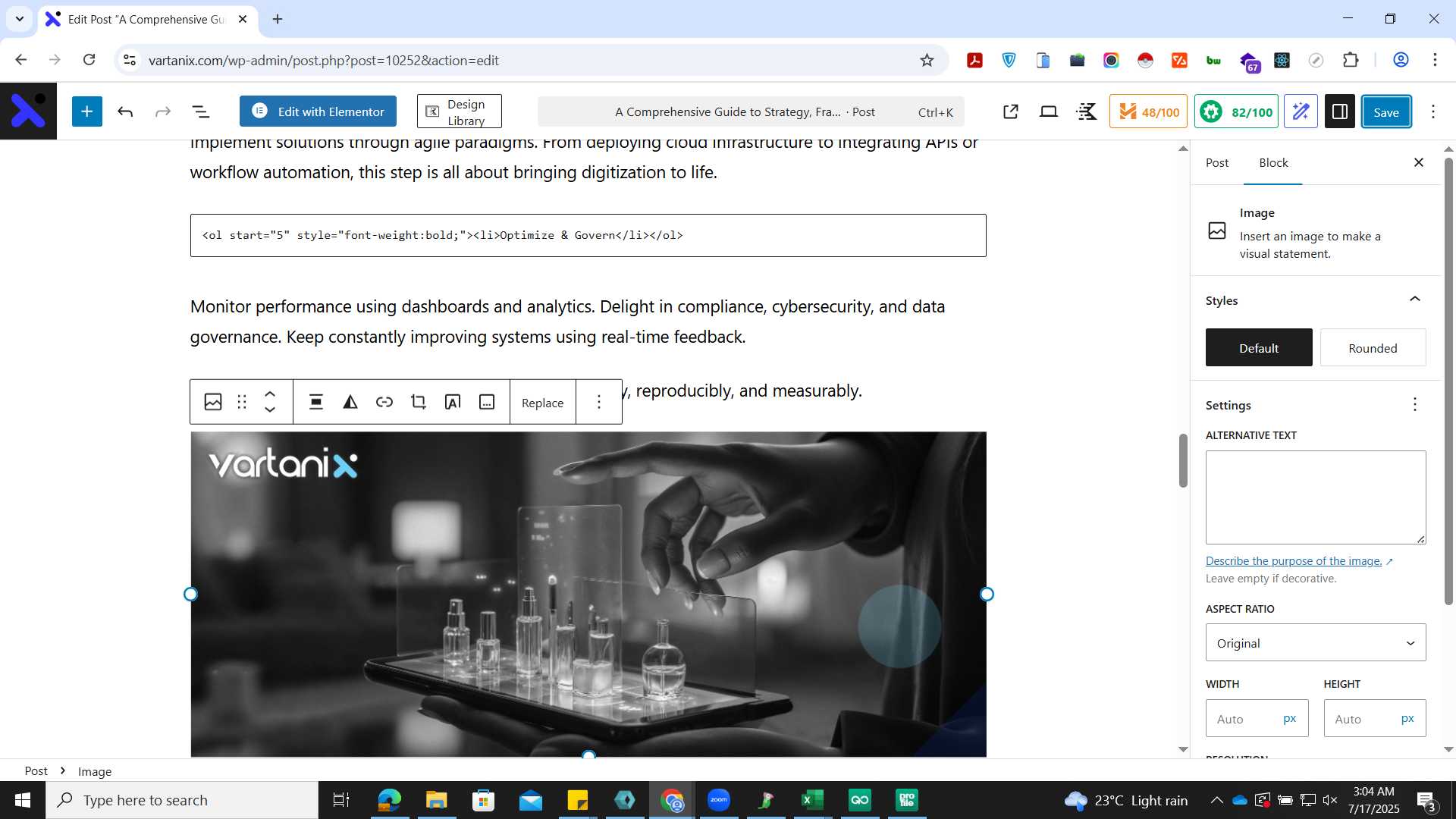This screenshot has height=819, width=1456.
Task: Select the Default image style
Action: click(1259, 348)
